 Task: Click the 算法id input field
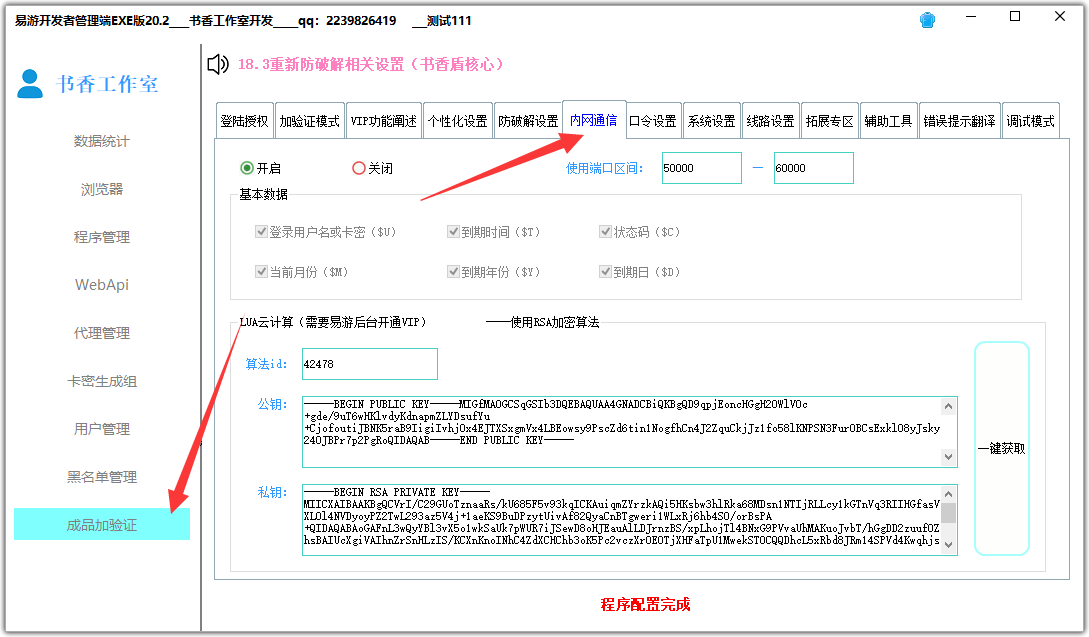point(370,364)
